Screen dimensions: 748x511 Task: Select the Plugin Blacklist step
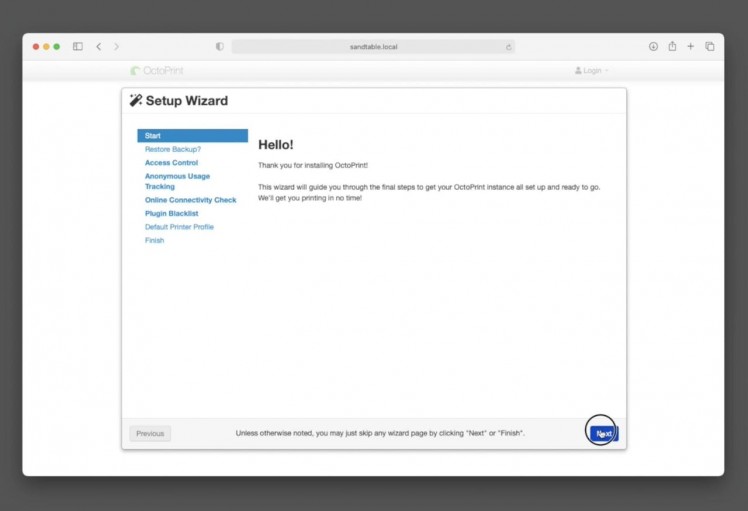[x=171, y=213]
